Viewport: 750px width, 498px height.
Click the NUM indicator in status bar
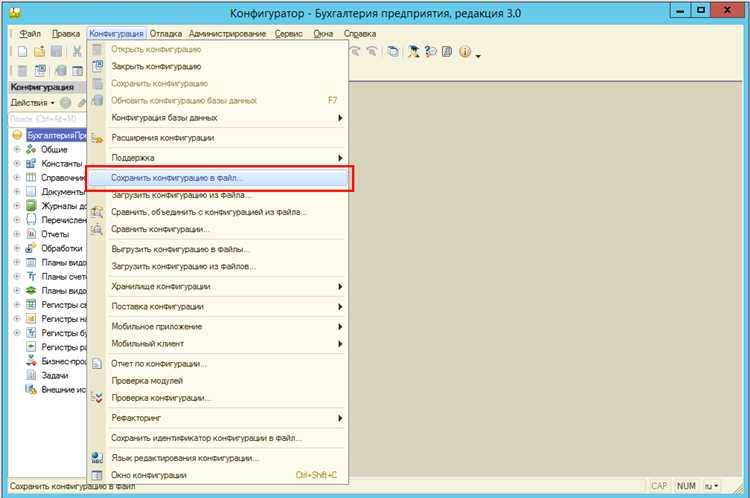click(x=686, y=486)
